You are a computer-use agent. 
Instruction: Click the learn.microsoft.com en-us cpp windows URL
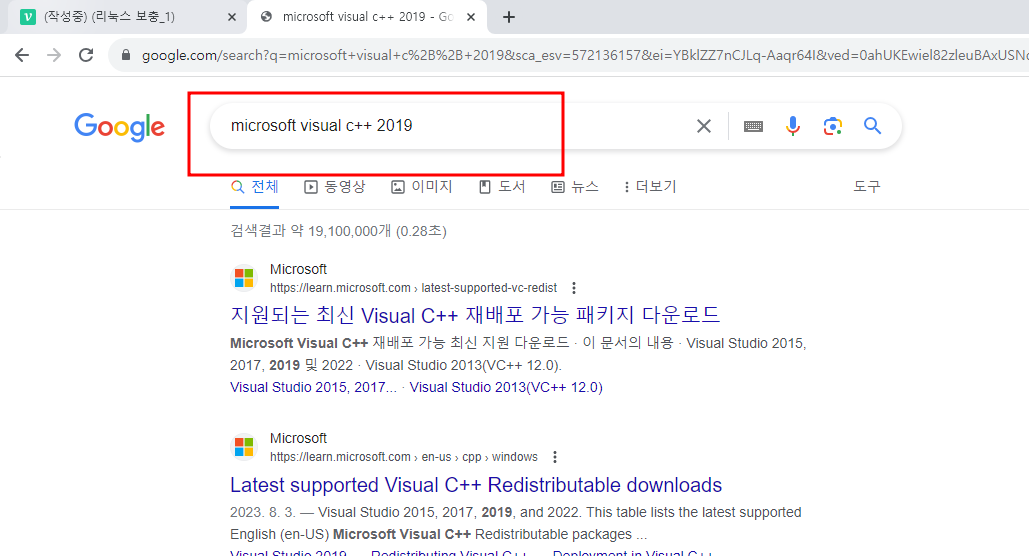tap(404, 457)
